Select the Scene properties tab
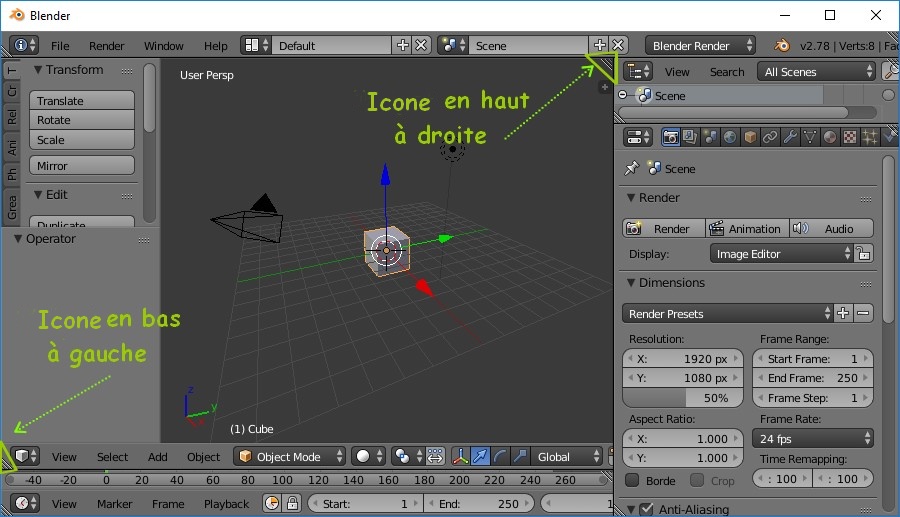Image resolution: width=900 pixels, height=517 pixels. [x=710, y=137]
